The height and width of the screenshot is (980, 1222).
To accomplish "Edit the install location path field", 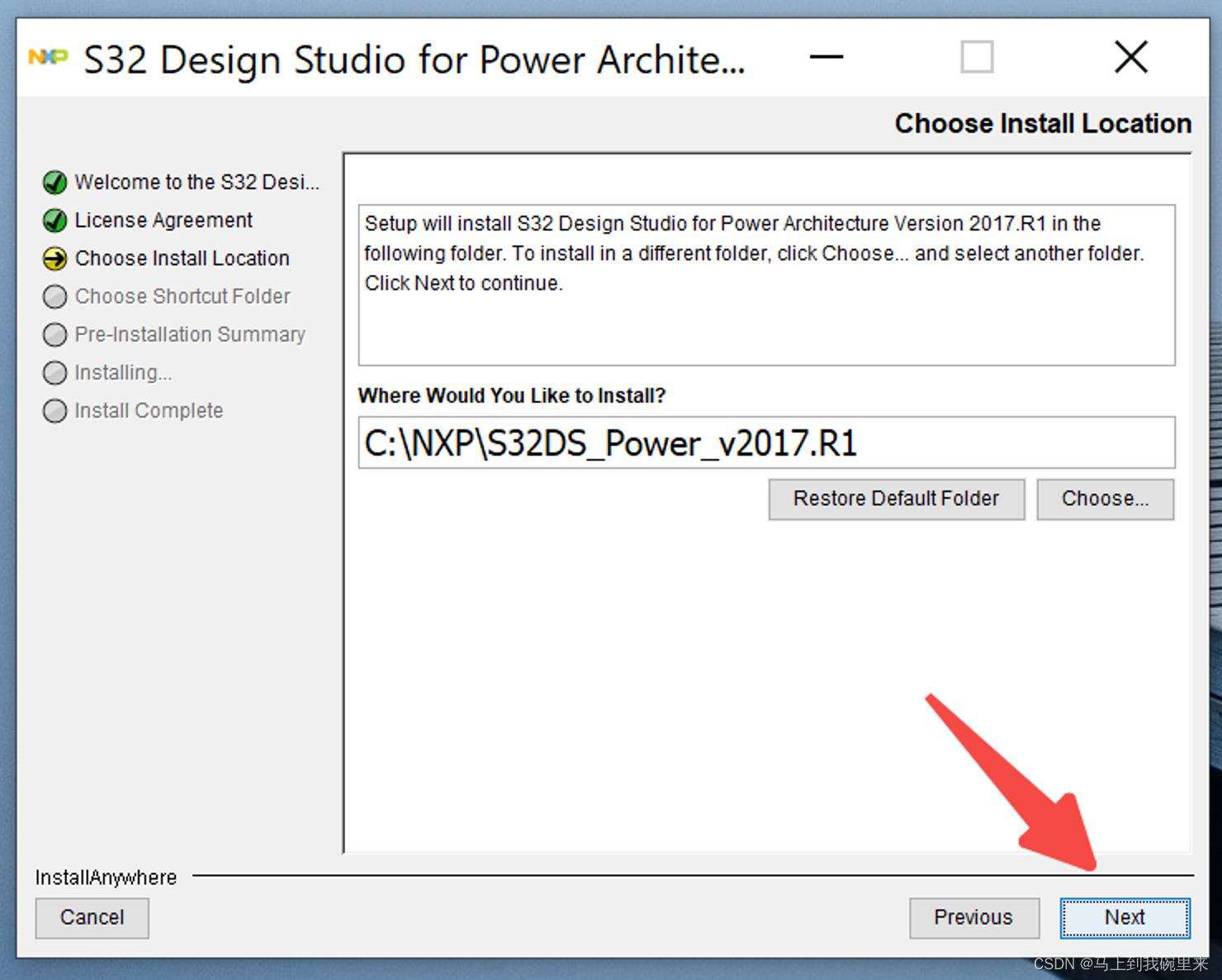I will coord(766,443).
